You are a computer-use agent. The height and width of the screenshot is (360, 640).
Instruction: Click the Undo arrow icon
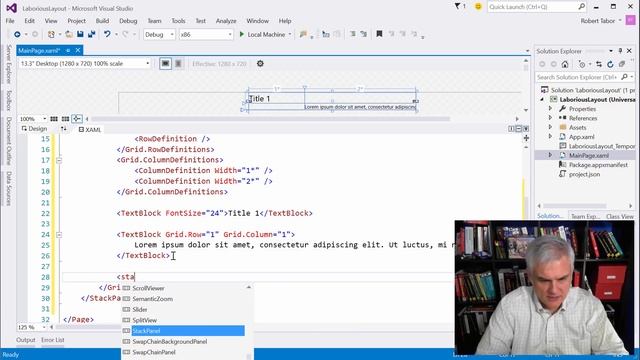(x=107, y=34)
